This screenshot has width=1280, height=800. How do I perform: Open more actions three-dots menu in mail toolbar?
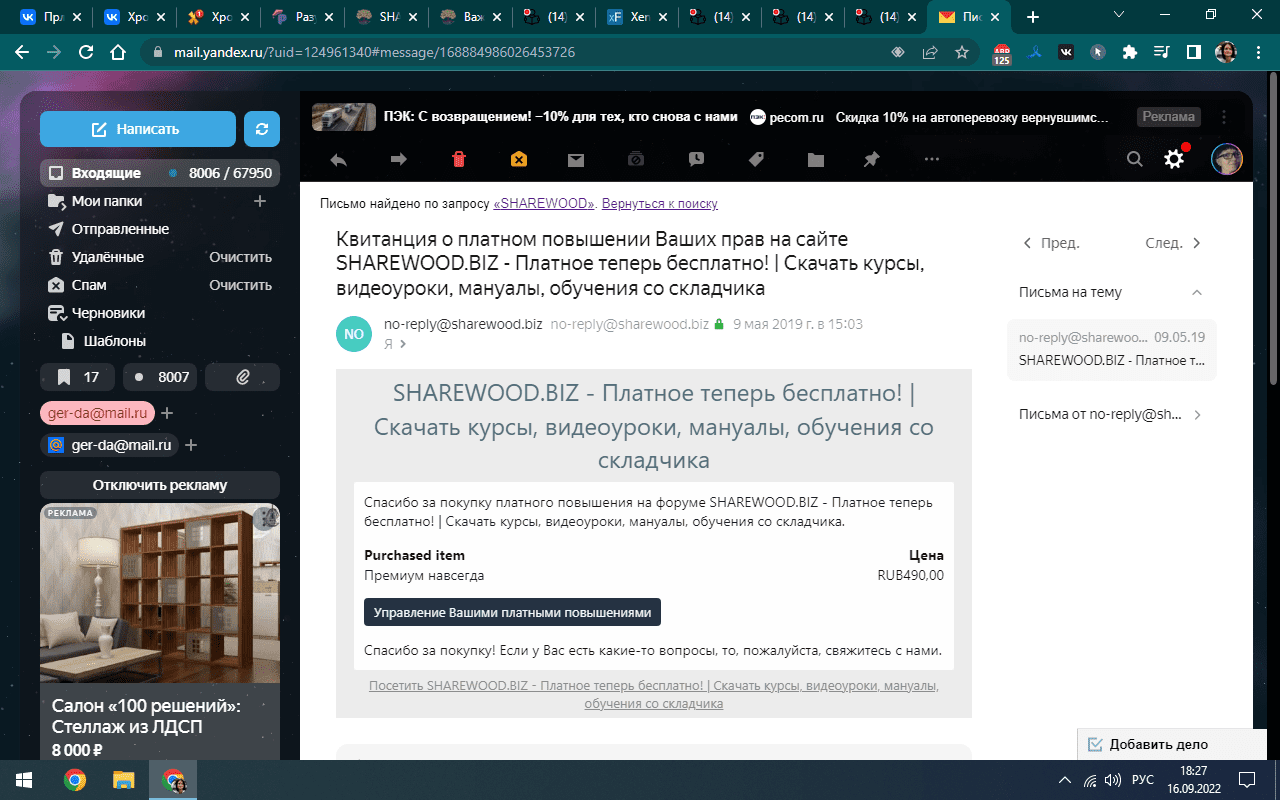(x=932, y=159)
